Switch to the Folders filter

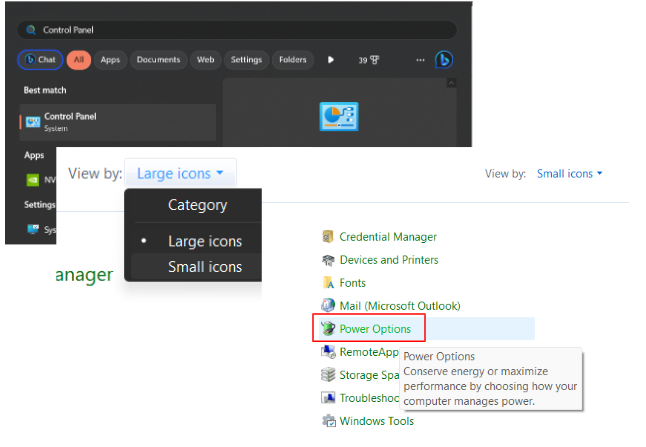coord(293,60)
